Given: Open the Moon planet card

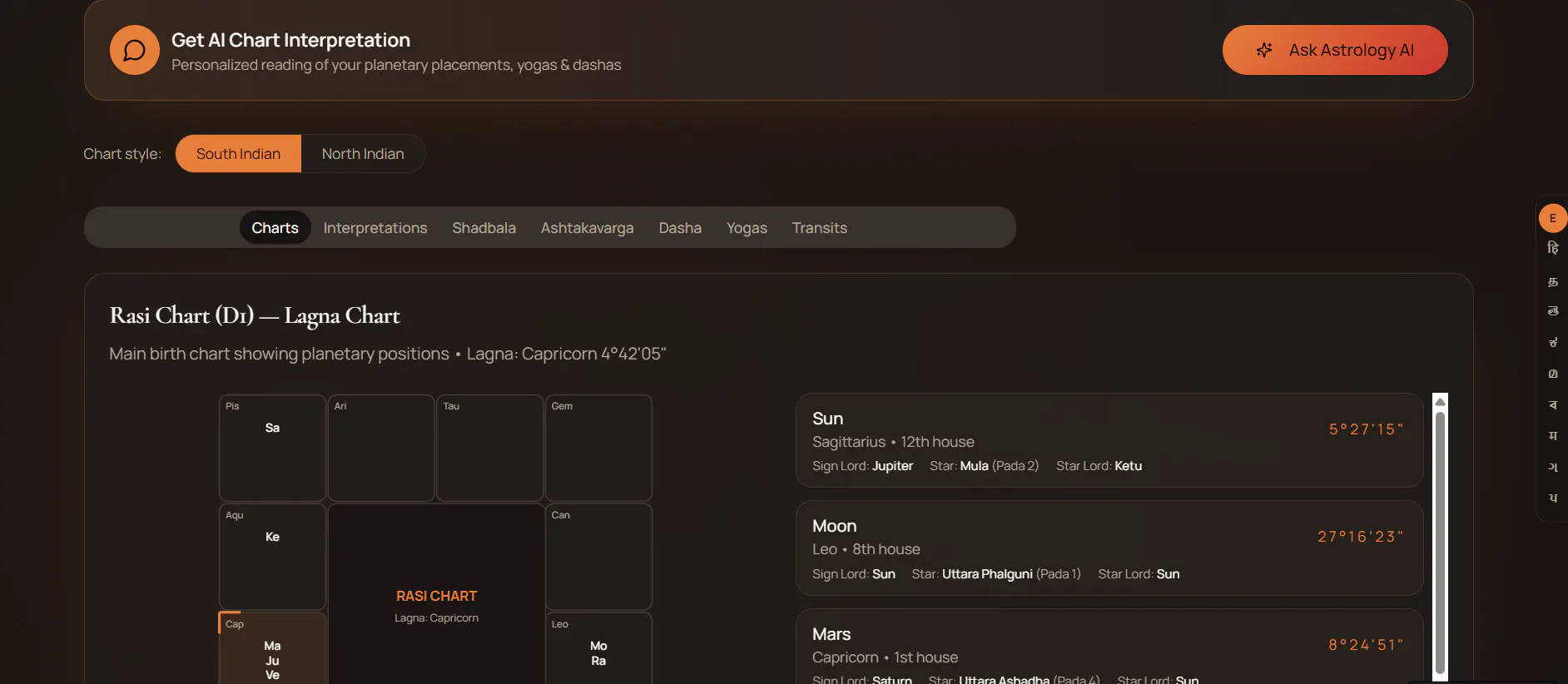Looking at the screenshot, I should (1109, 548).
